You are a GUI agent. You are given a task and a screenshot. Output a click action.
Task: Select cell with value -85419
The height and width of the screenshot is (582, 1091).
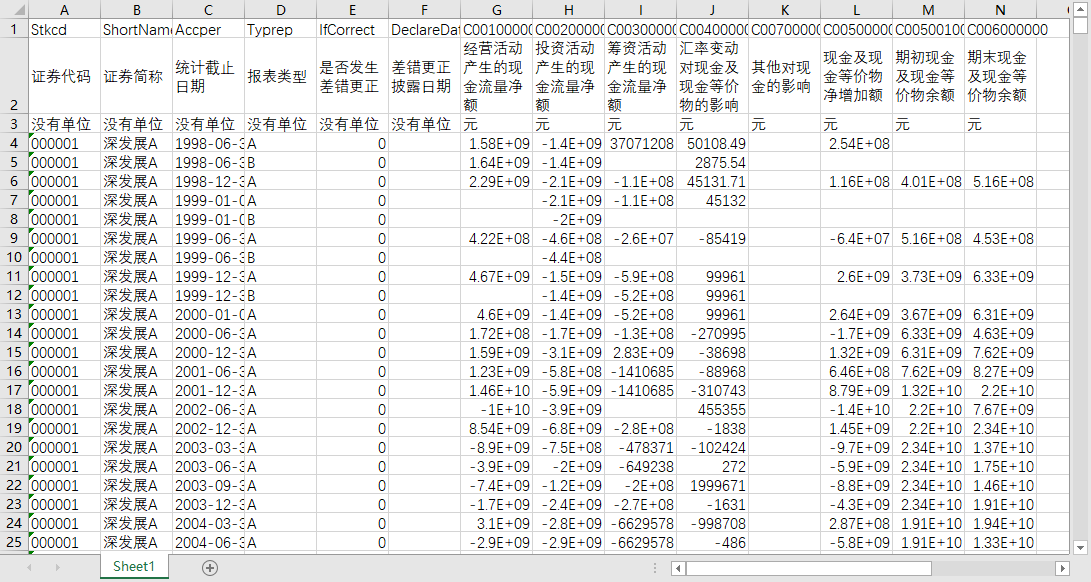pos(712,239)
